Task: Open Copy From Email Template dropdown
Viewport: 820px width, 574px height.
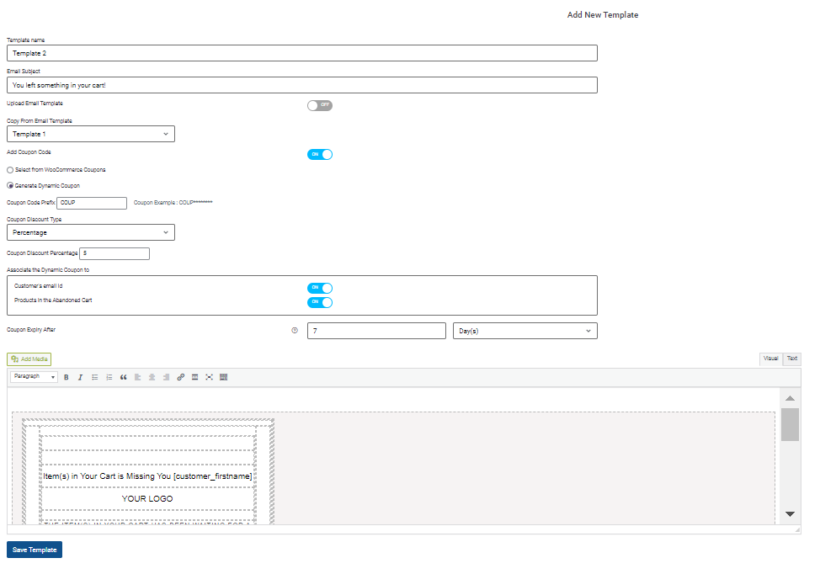Action: pos(90,134)
